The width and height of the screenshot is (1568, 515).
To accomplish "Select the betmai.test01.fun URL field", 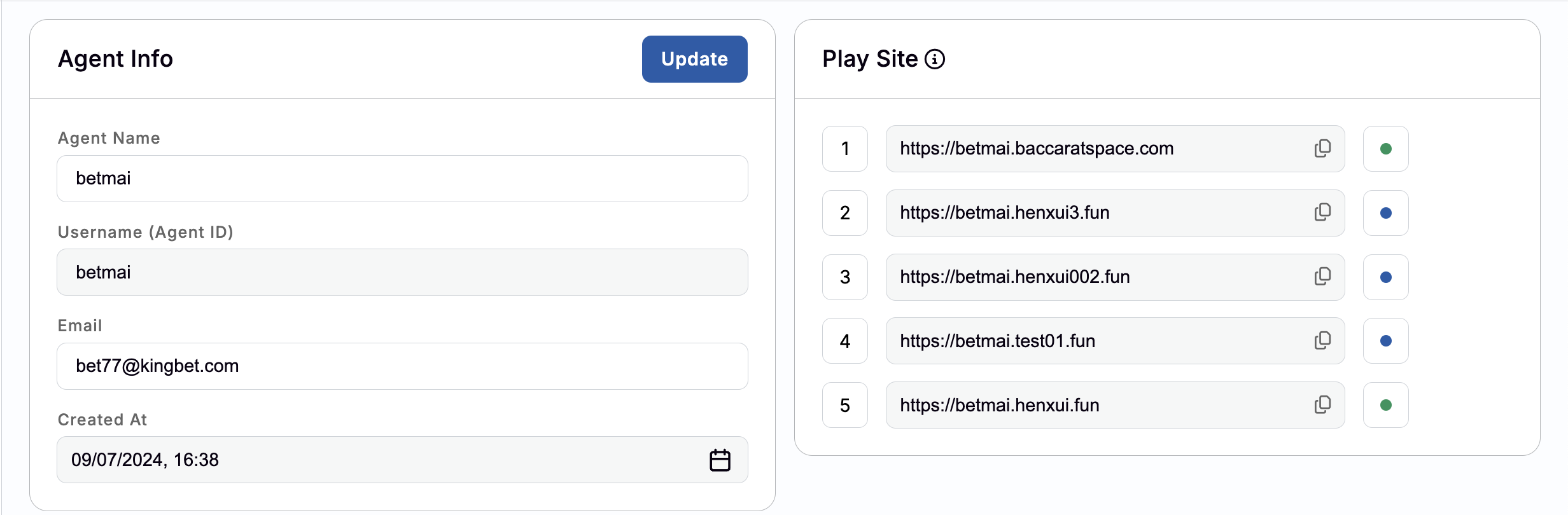I will coord(1095,341).
